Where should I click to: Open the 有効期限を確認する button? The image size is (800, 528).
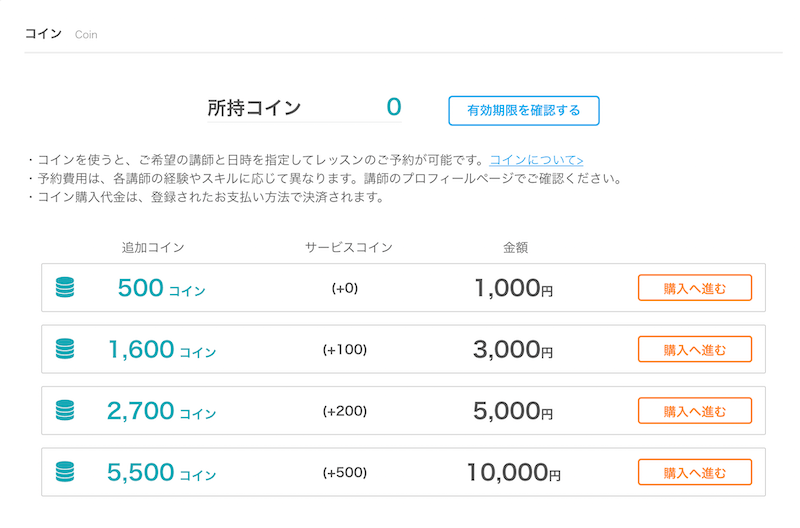(524, 110)
